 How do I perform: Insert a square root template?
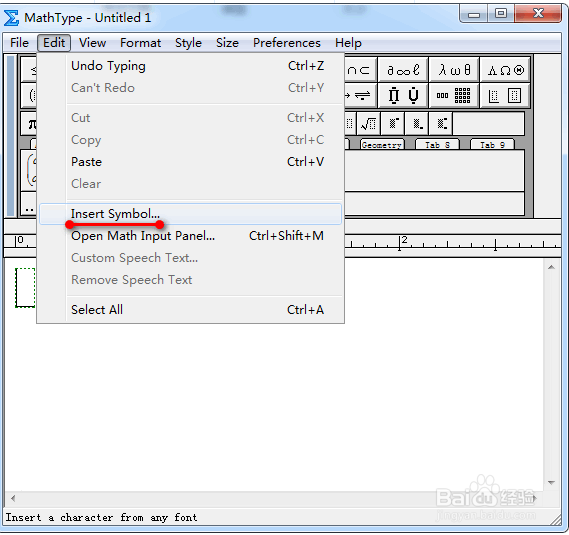pos(368,124)
